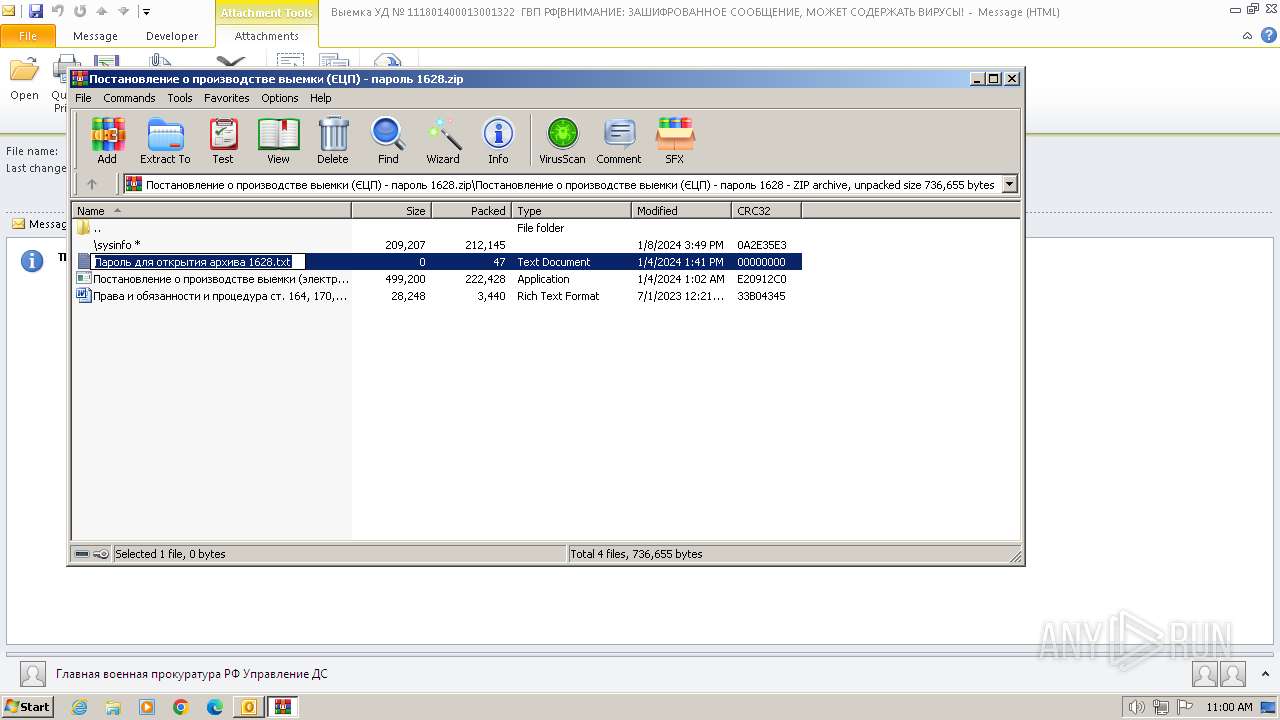1280x720 pixels.
Task: Run the Test archive tool
Action: [x=223, y=141]
